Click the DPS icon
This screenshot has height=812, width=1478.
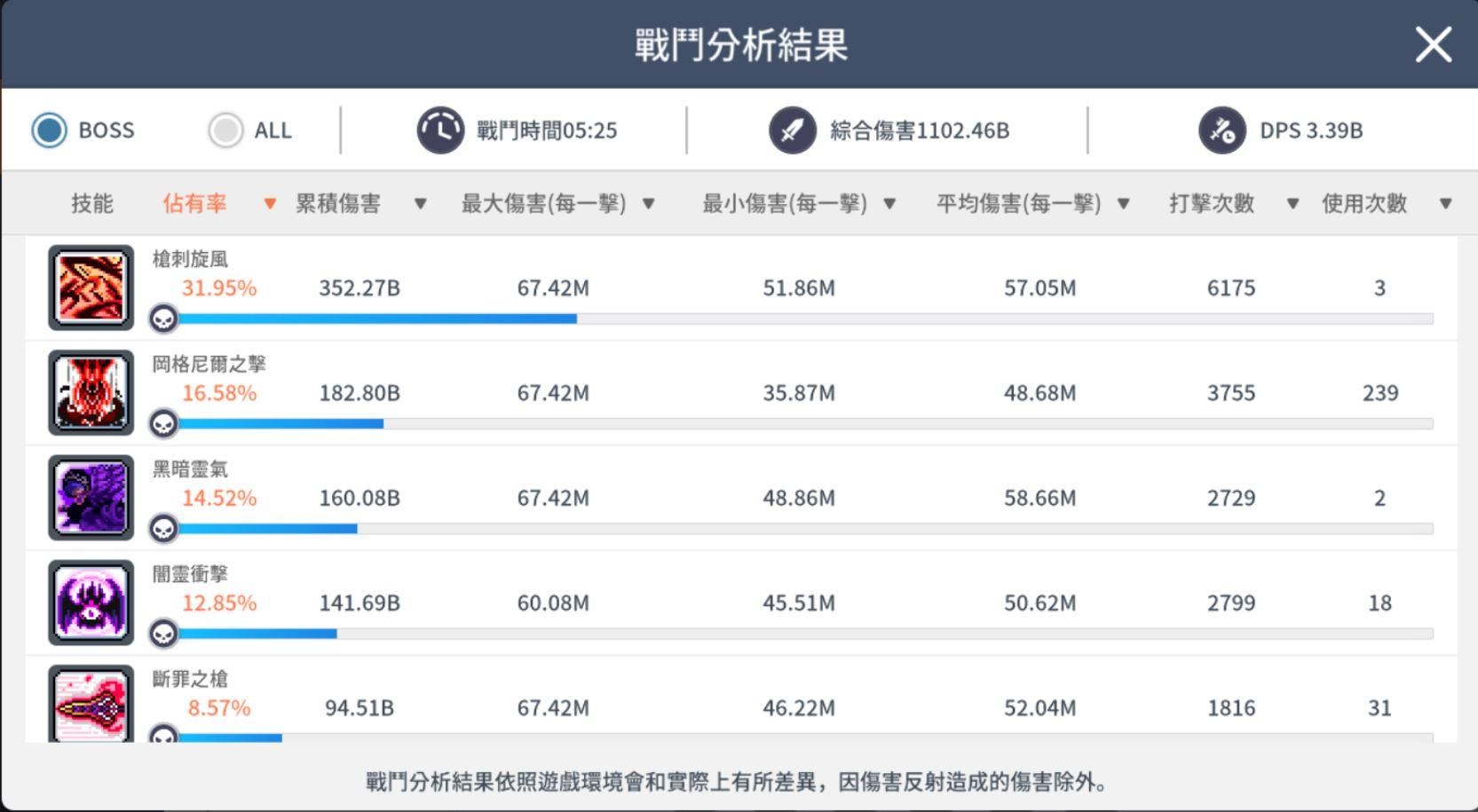point(1221,130)
